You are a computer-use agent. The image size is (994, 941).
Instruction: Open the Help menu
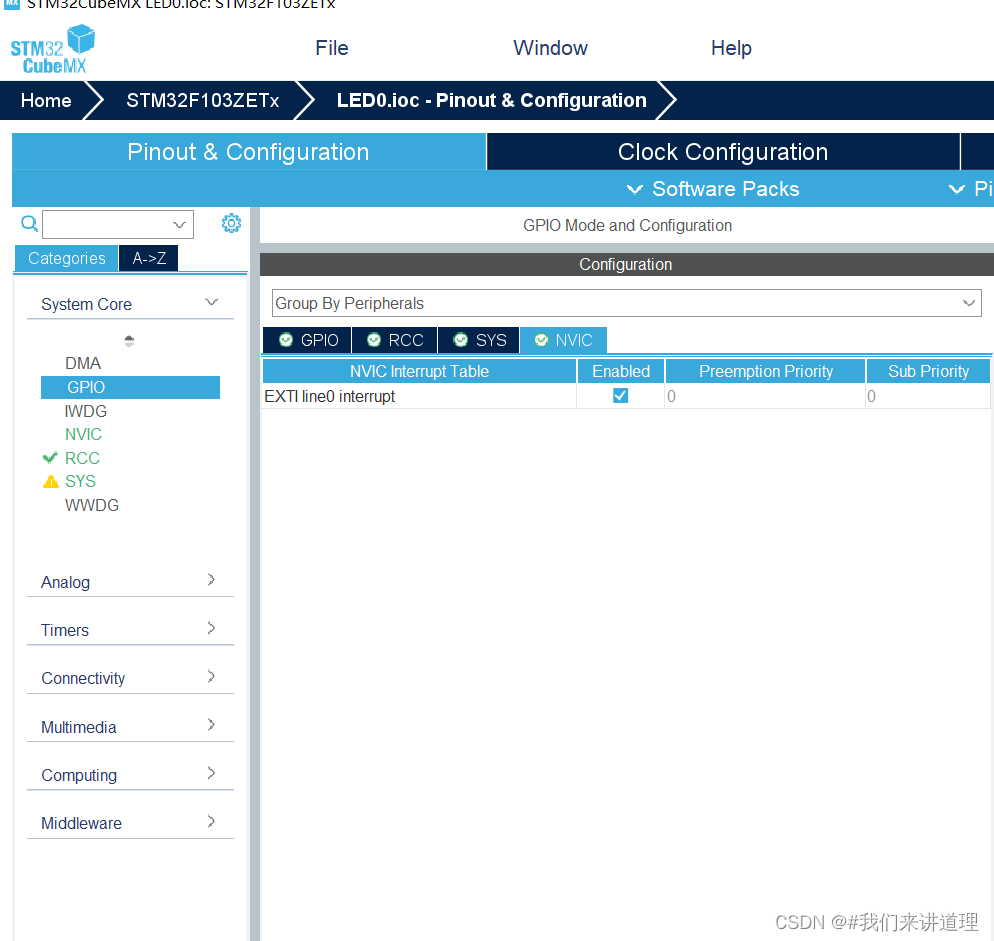(x=731, y=48)
